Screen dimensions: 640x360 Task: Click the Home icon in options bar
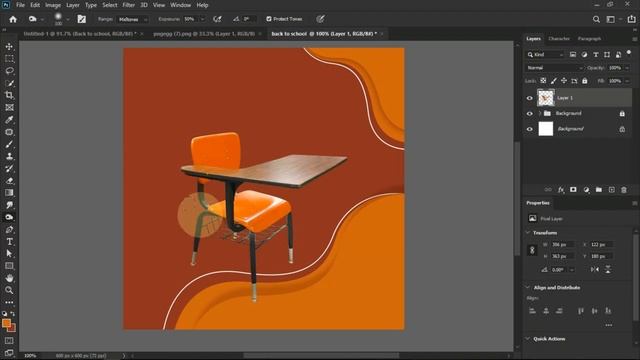pos(13,19)
